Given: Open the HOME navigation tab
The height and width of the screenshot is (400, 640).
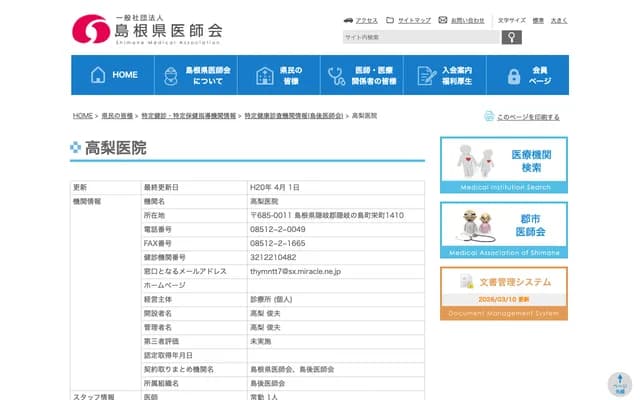Looking at the screenshot, I should click(x=113, y=75).
